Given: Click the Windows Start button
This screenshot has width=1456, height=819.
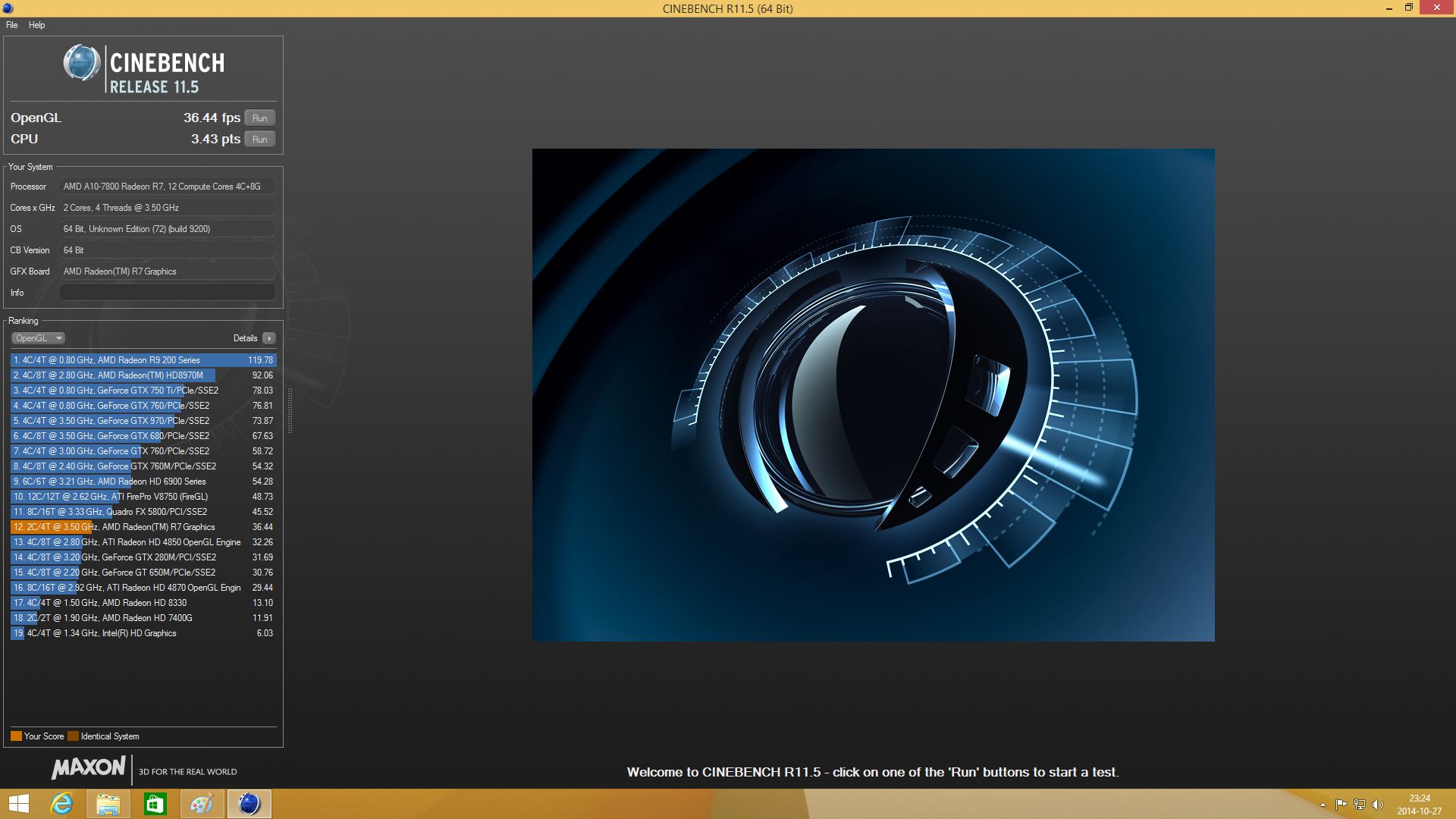Looking at the screenshot, I should click(18, 804).
